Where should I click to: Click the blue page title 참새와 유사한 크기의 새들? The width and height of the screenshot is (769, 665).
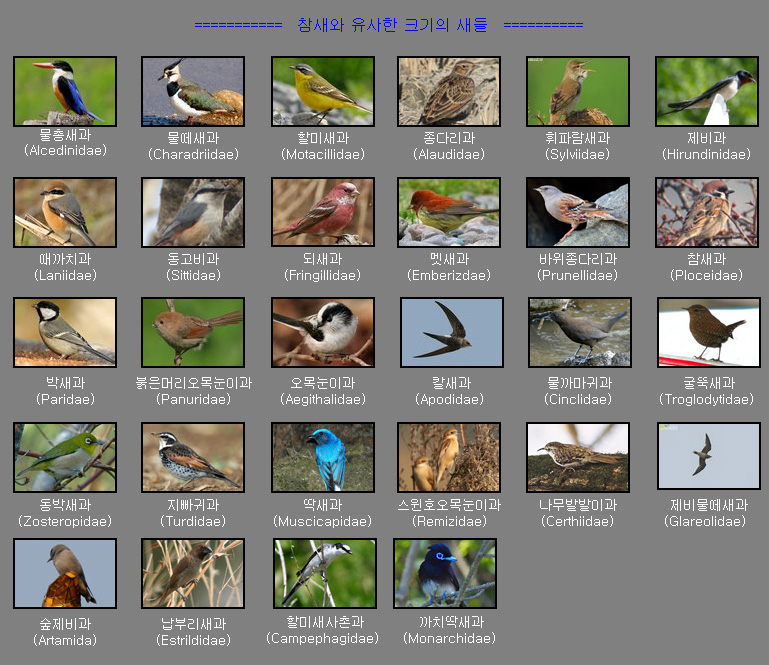[x=392, y=25]
